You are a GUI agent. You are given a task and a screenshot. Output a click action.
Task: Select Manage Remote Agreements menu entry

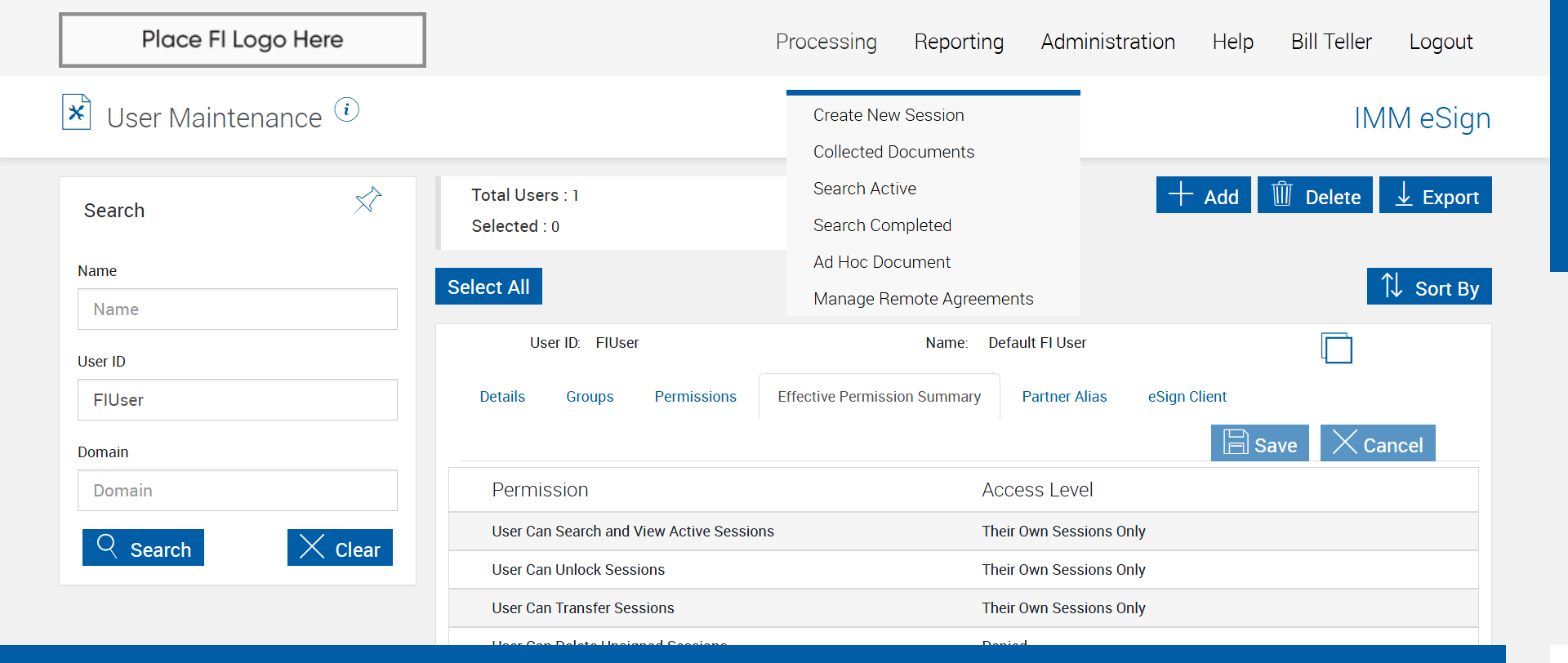[x=923, y=299]
